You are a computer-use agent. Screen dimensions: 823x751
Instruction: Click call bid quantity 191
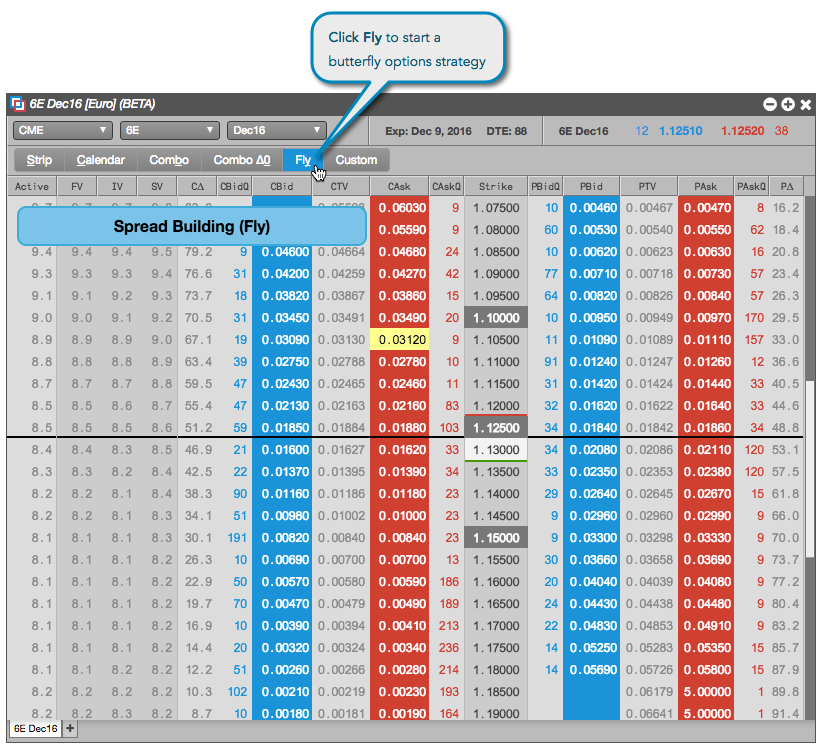[x=237, y=538]
